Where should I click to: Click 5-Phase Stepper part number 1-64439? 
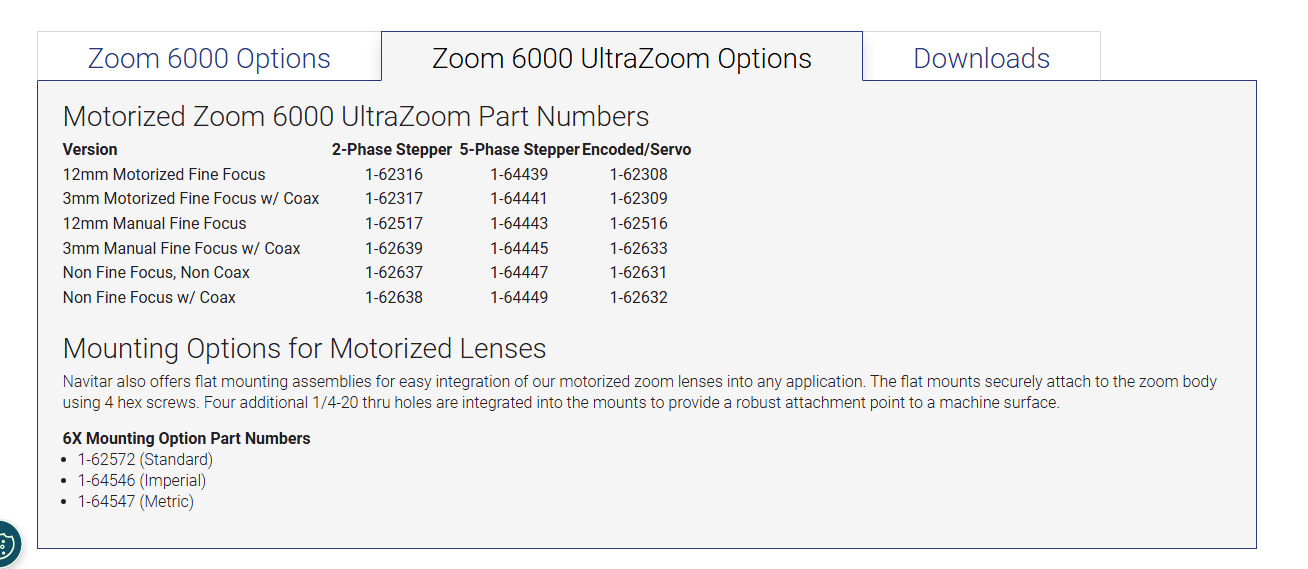(x=519, y=174)
